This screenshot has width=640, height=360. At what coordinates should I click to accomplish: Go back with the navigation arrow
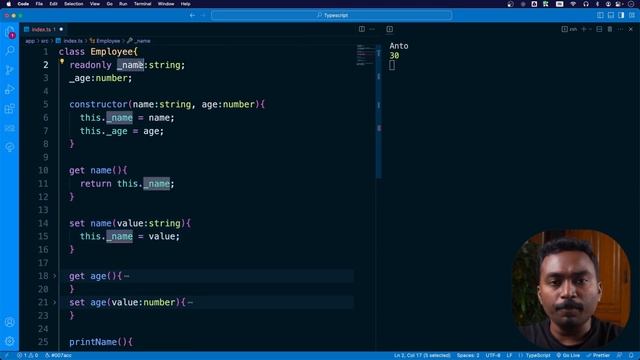point(192,15)
